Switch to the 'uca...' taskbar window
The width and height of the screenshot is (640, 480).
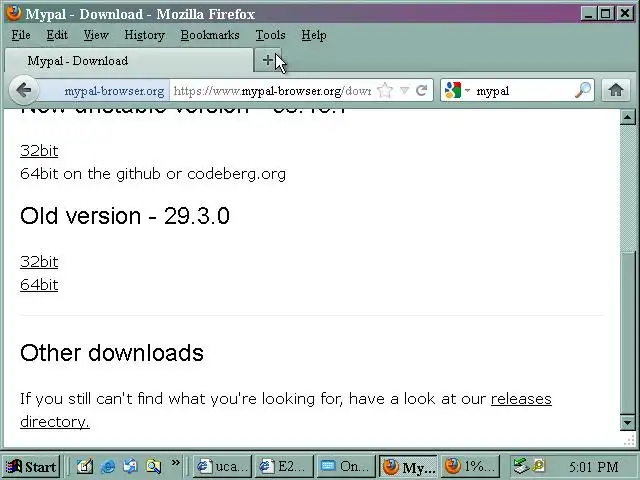point(222,466)
